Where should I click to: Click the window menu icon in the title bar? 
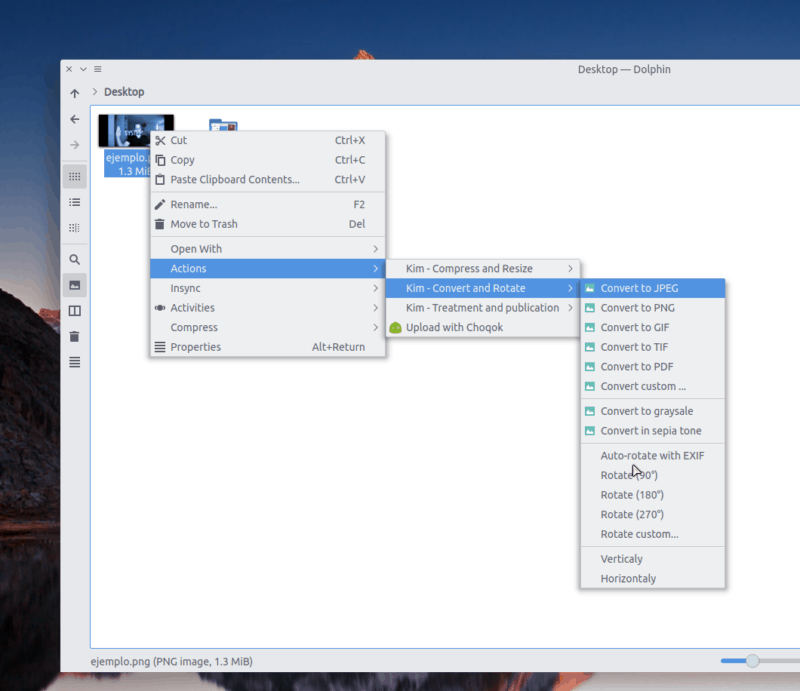tap(97, 69)
